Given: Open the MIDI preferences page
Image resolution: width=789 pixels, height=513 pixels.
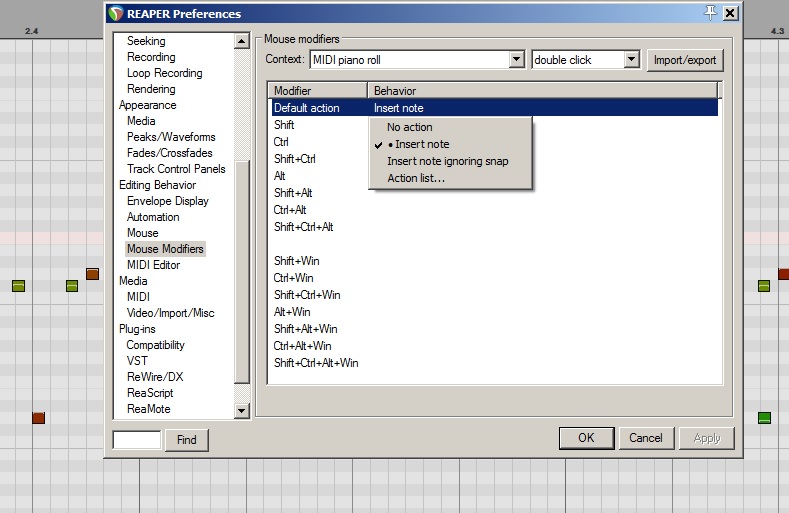Looking at the screenshot, I should coord(138,297).
